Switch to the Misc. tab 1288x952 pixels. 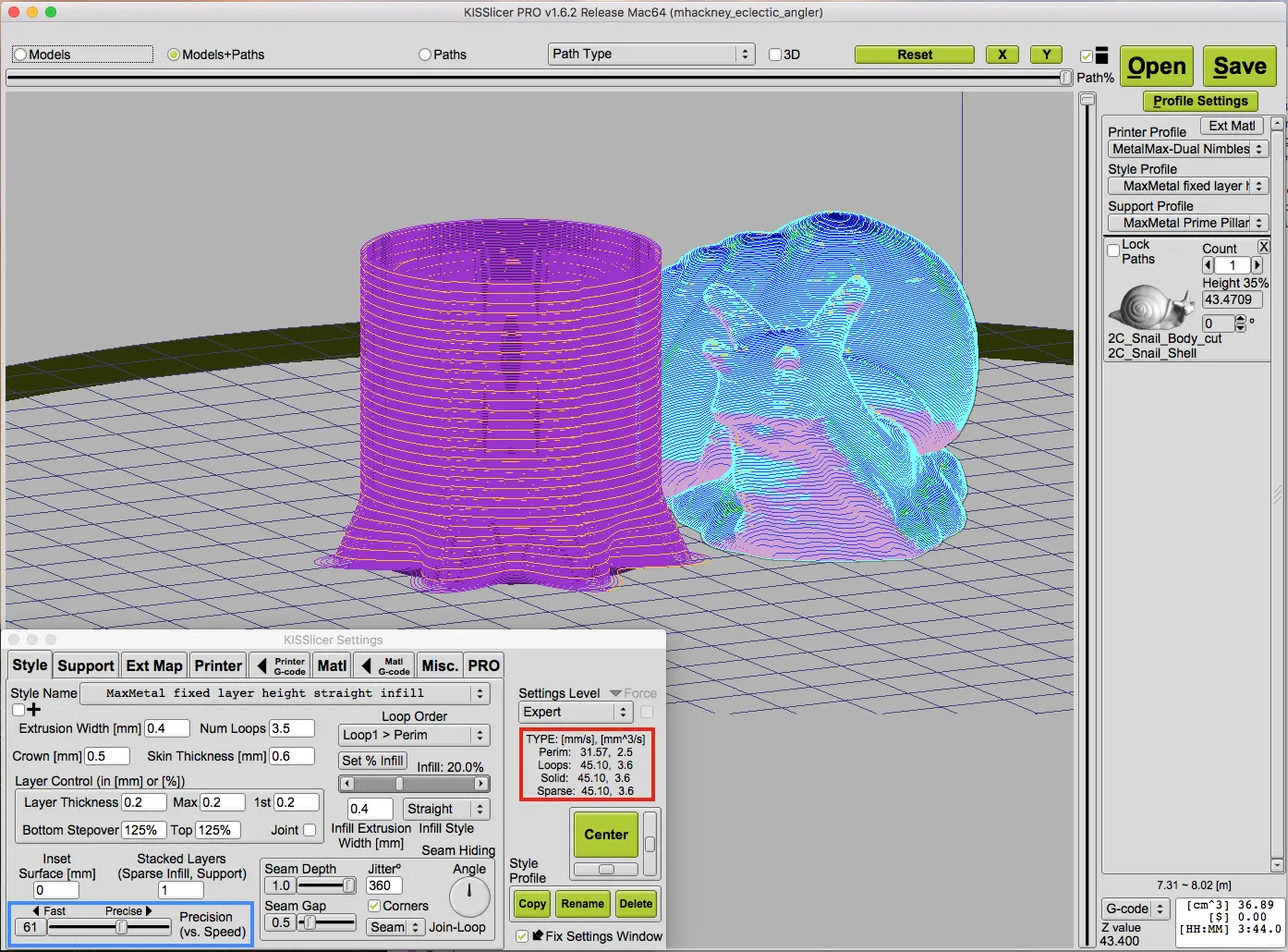click(x=440, y=665)
